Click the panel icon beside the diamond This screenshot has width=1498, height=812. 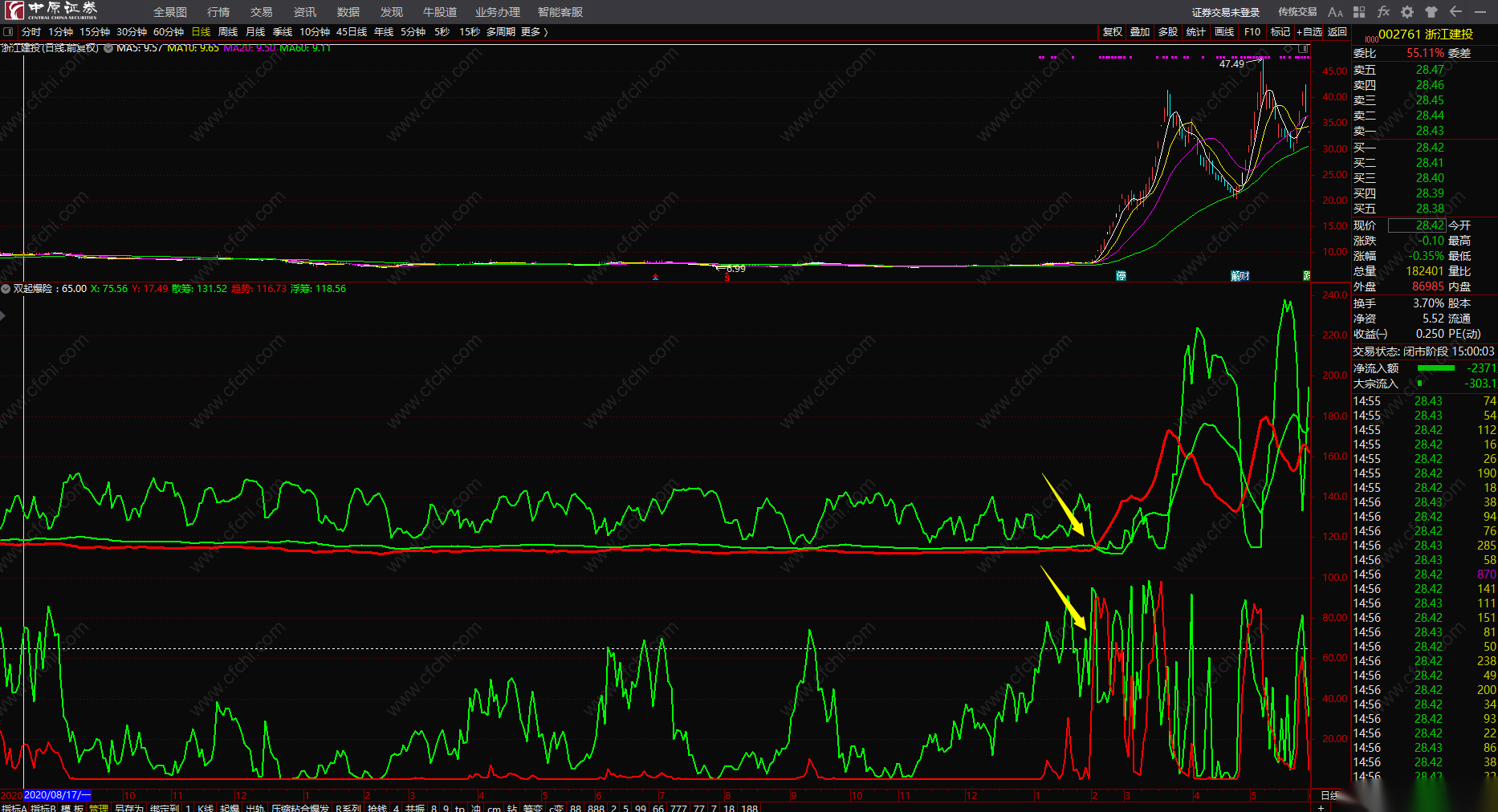coord(1304,49)
